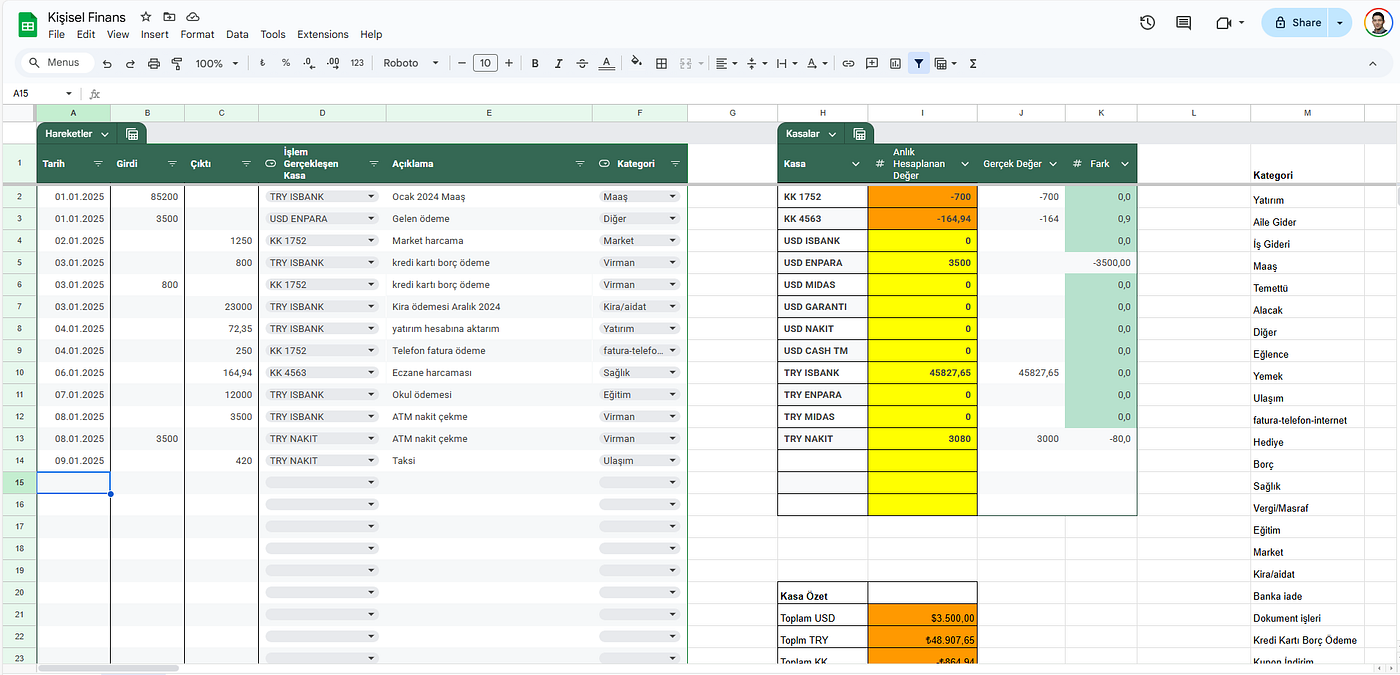Open the File menu
Image resolution: width=1400 pixels, height=675 pixels.
[x=56, y=34]
